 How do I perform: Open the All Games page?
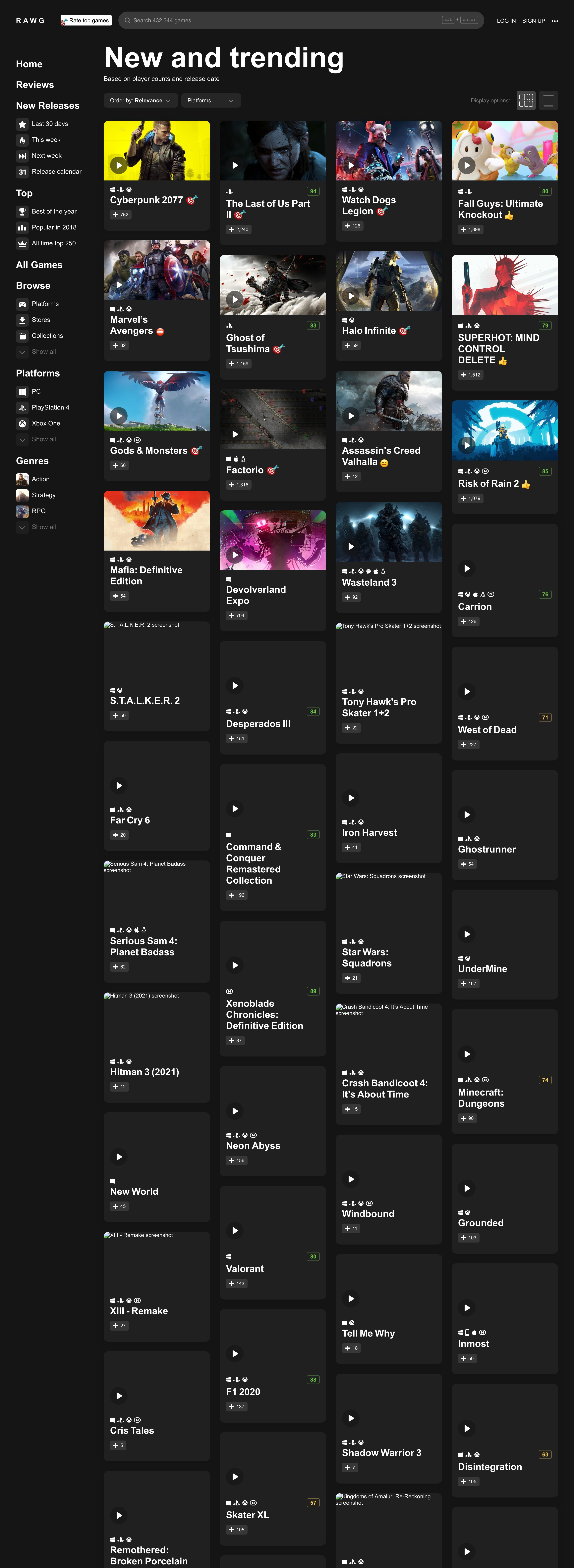(x=39, y=265)
